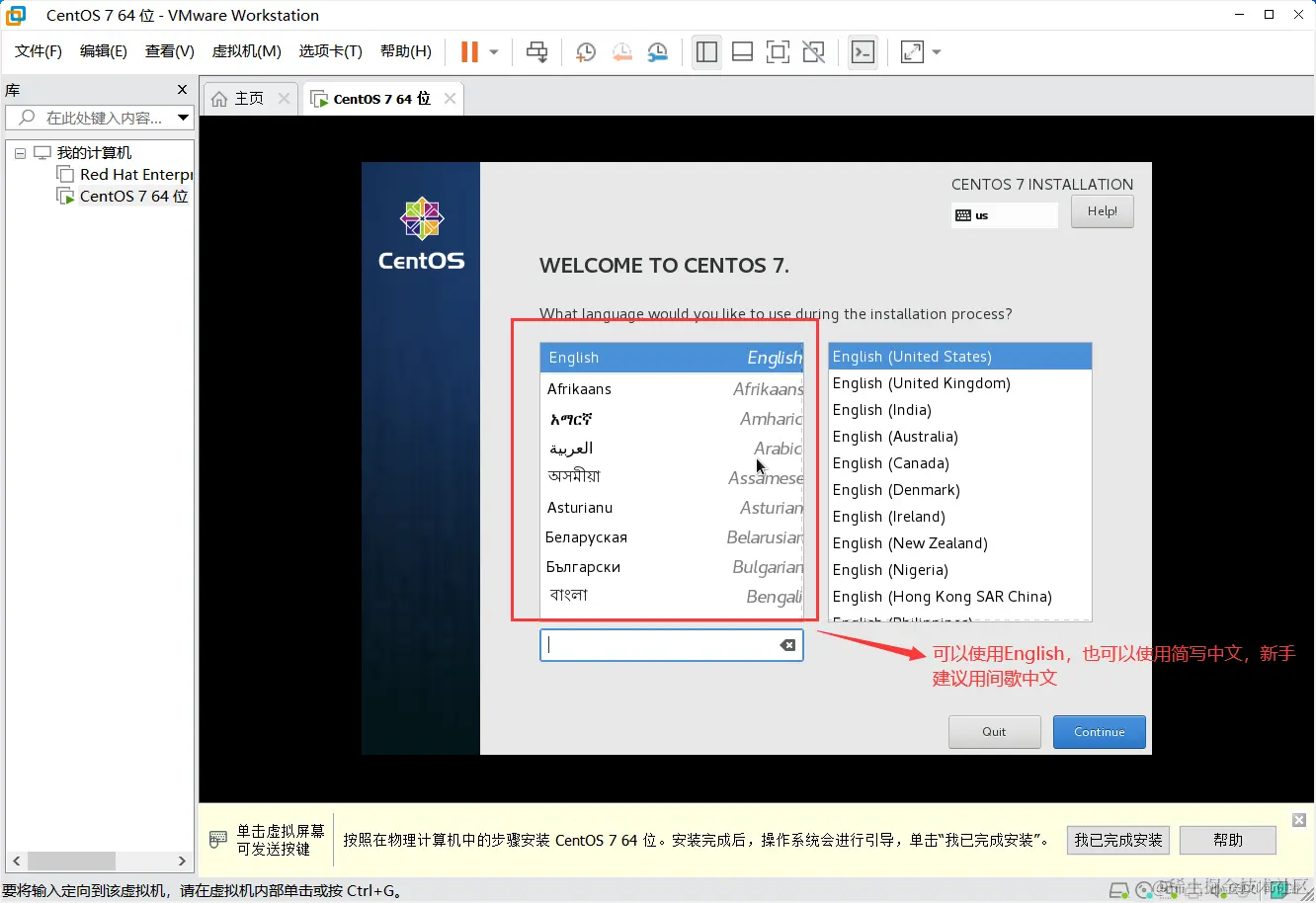Image resolution: width=1316 pixels, height=903 pixels.
Task: Close the 主页 tab
Action: tap(285, 99)
